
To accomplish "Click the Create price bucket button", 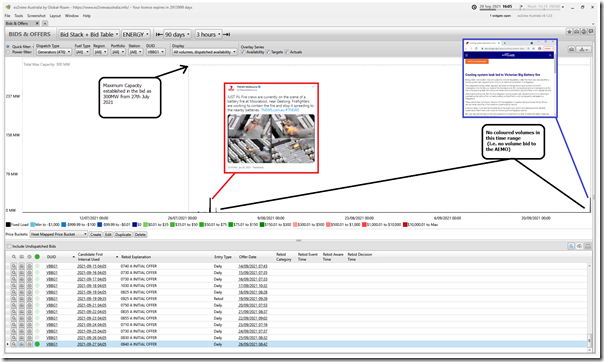I will (96, 234).
